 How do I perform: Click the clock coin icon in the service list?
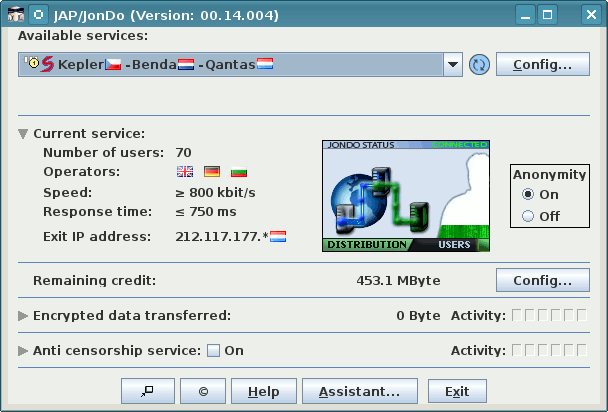[32, 62]
